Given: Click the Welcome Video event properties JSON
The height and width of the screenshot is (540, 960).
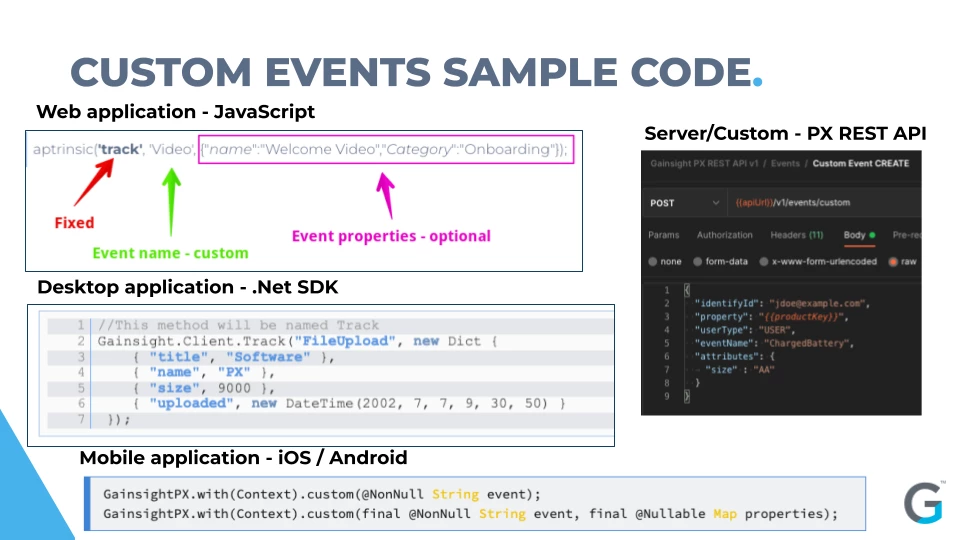Looking at the screenshot, I should click(386, 149).
